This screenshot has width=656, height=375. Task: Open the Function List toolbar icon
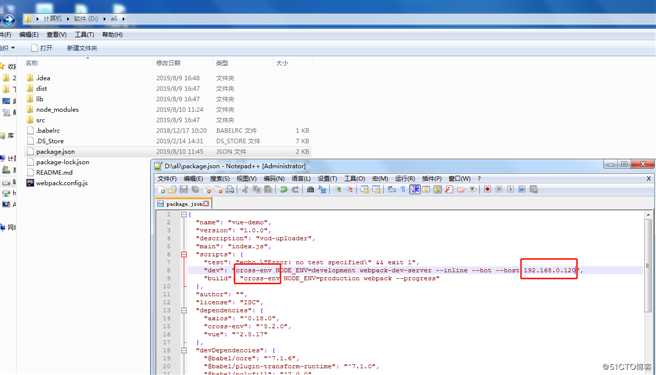[x=448, y=190]
